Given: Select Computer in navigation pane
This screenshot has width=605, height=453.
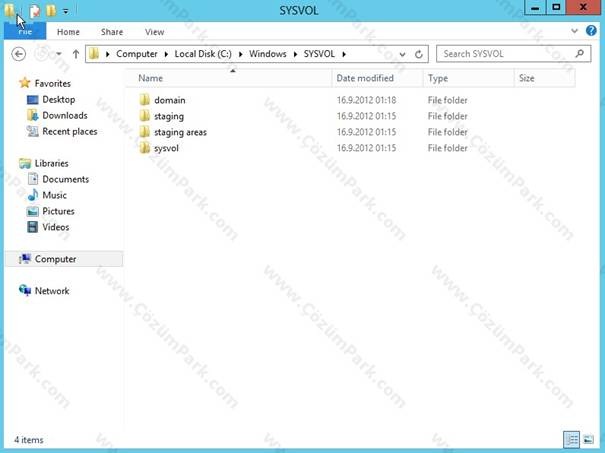Looking at the screenshot, I should click(64, 259).
